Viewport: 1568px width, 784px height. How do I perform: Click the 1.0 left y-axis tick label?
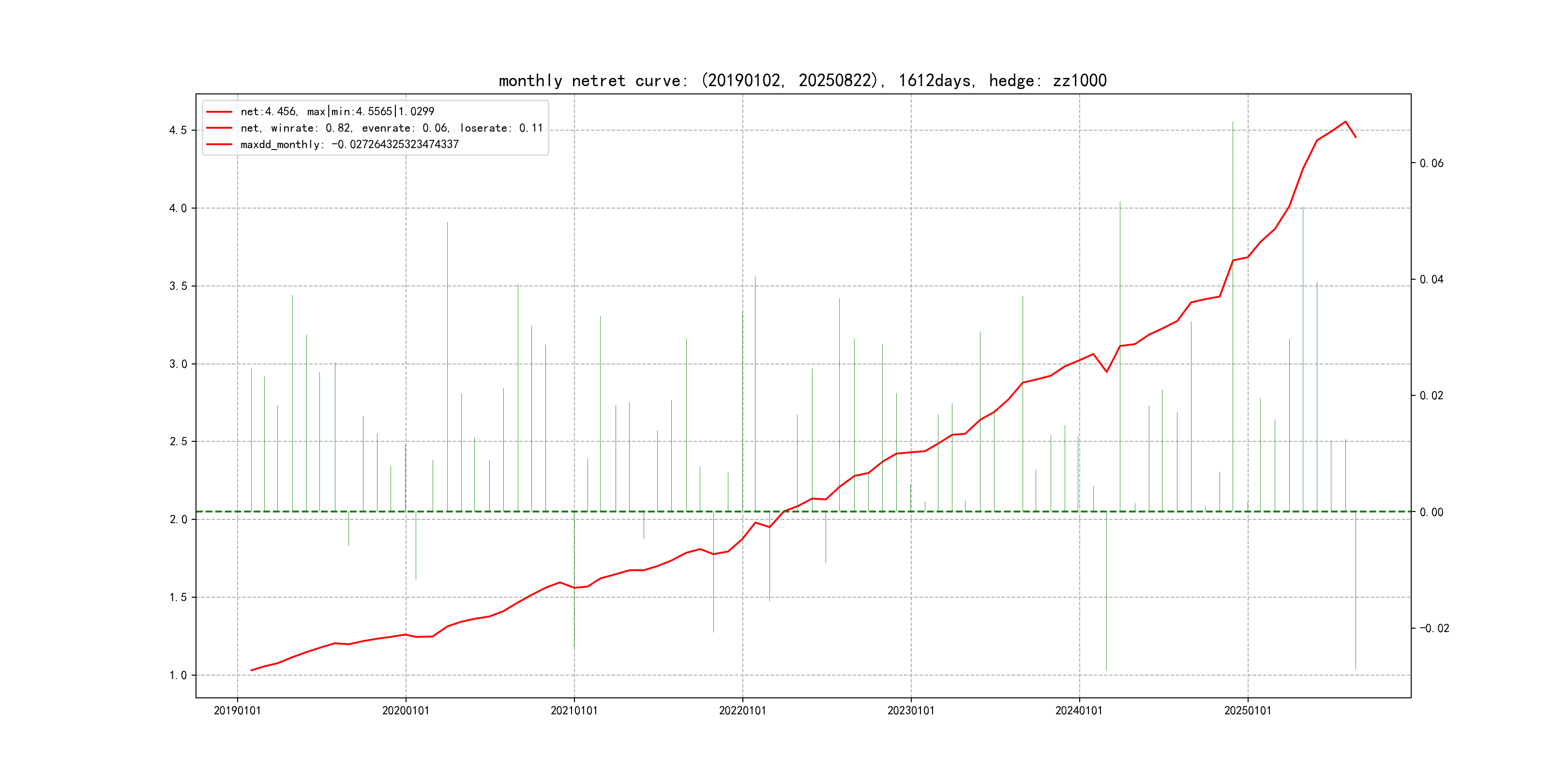pos(178,675)
